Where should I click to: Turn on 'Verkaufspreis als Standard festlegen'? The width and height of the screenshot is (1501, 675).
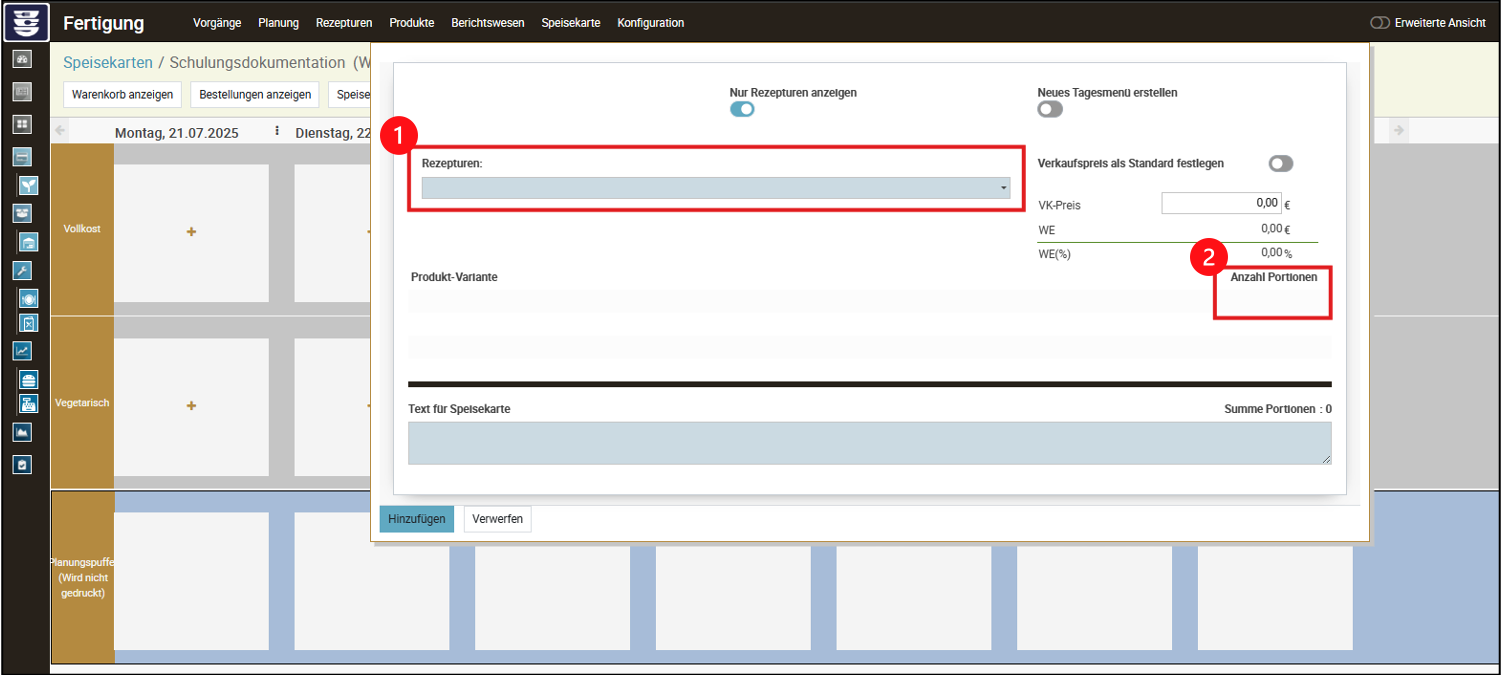tap(1280, 164)
